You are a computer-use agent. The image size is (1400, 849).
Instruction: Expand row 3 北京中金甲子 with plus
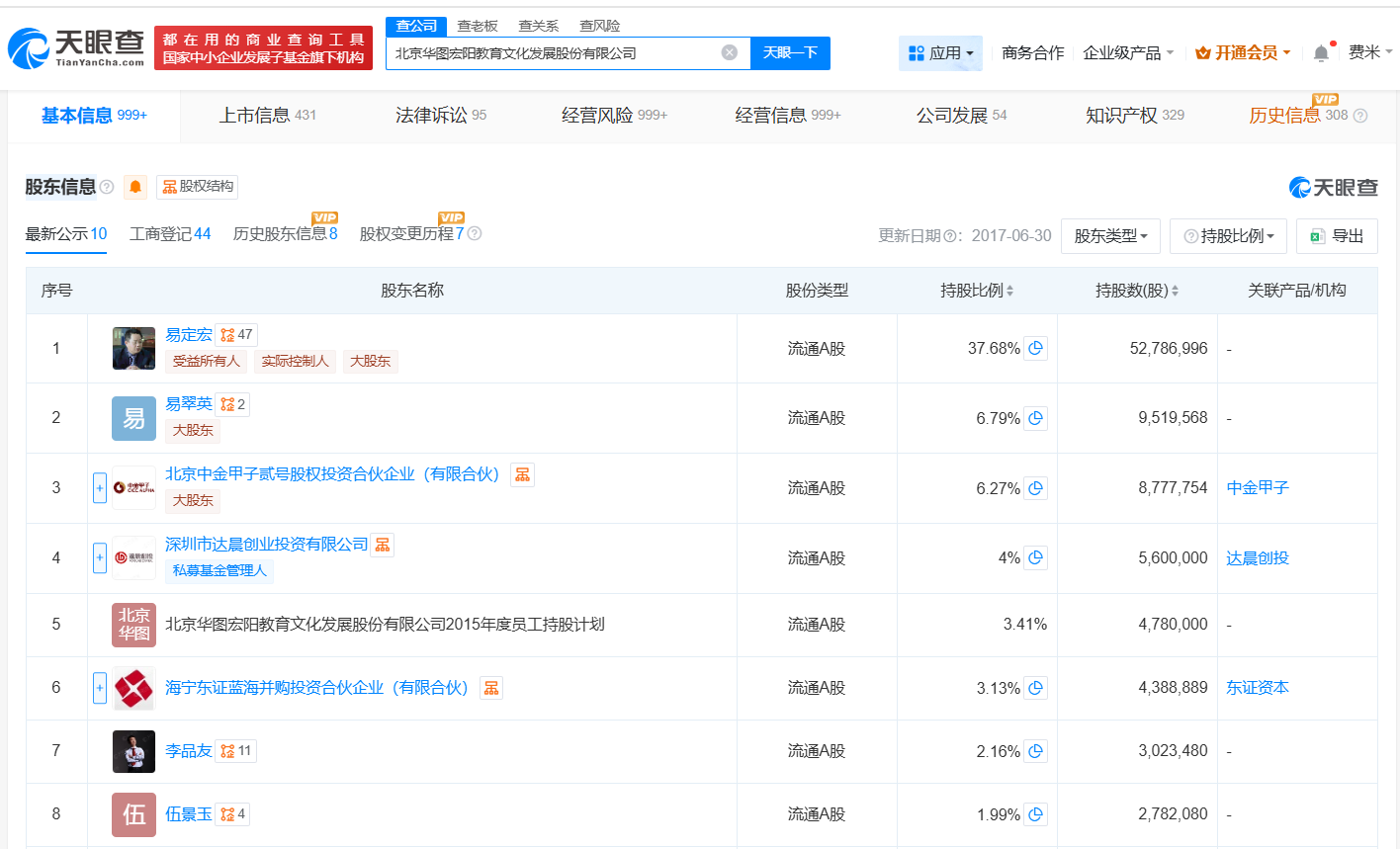coord(100,487)
